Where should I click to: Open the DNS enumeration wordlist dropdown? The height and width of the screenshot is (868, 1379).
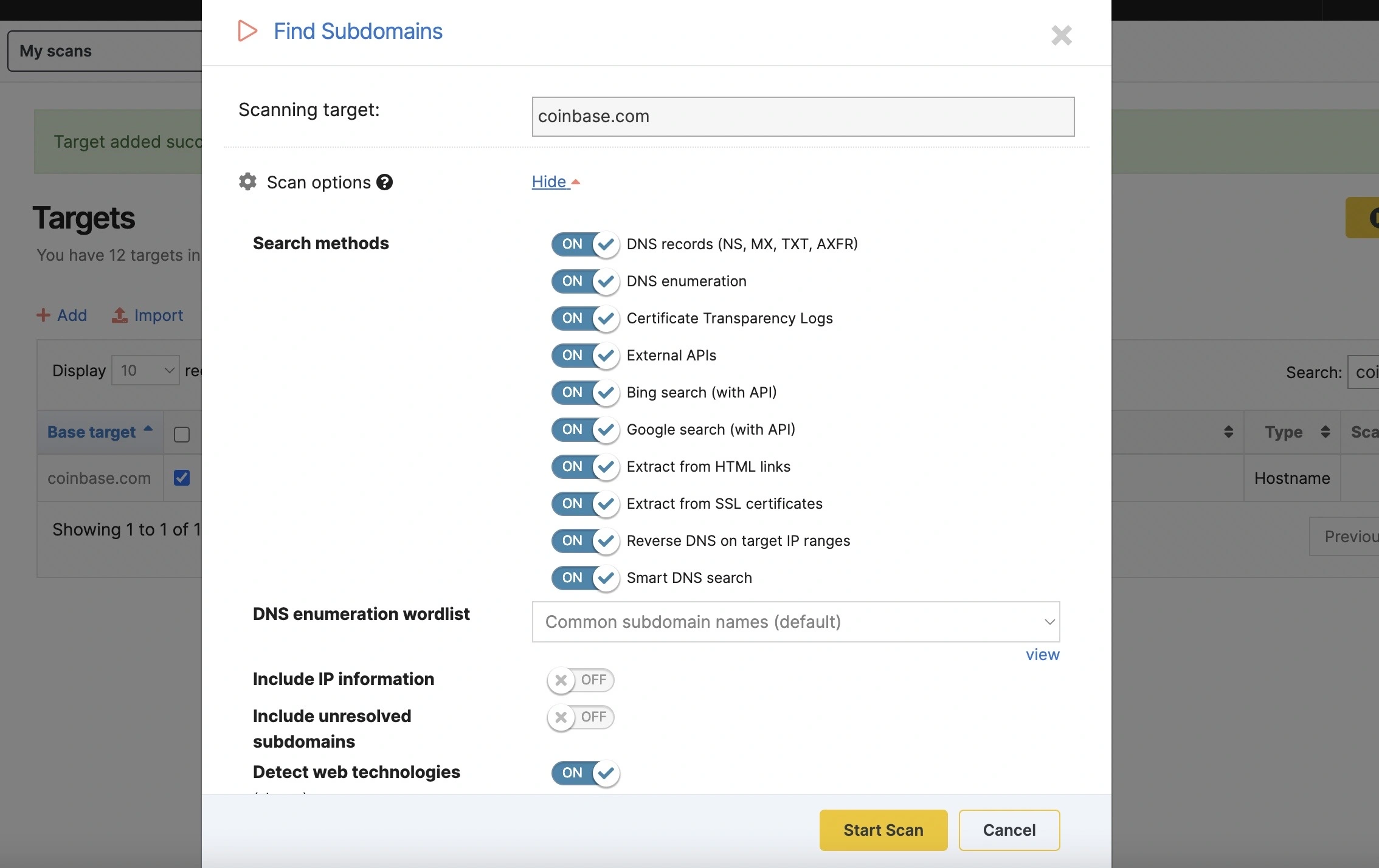(x=795, y=621)
